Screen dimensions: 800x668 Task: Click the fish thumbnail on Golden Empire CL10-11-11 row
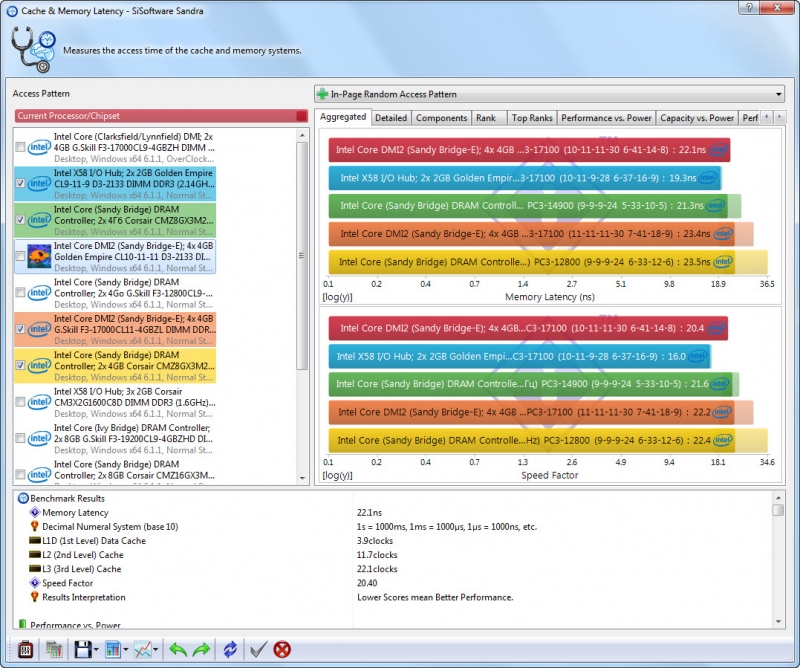[39, 256]
